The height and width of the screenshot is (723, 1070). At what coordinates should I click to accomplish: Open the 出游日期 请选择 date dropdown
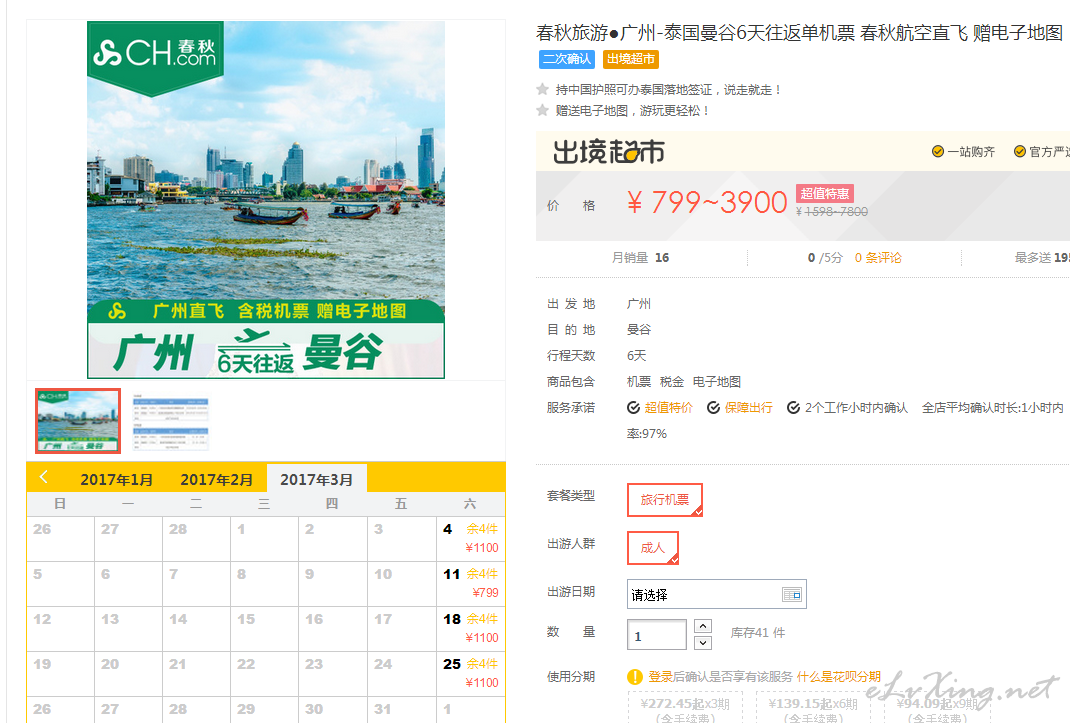pos(717,594)
